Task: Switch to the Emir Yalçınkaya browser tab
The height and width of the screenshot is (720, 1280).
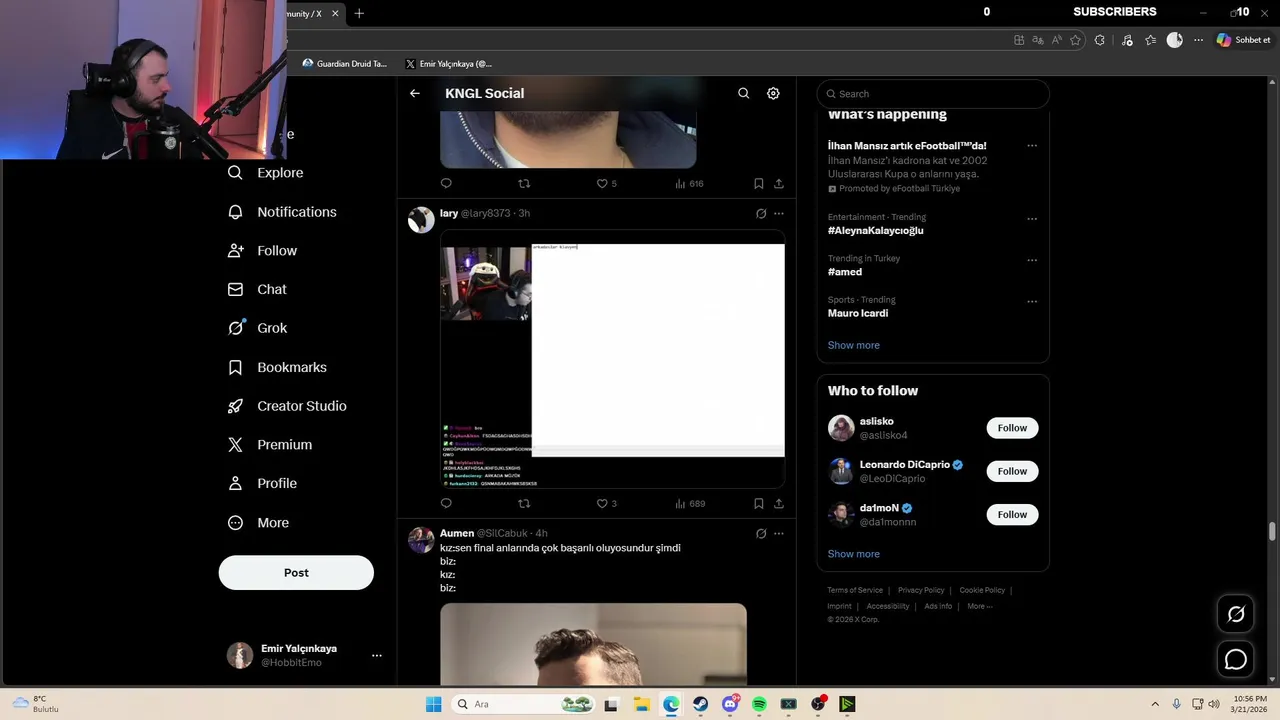Action: pos(449,64)
